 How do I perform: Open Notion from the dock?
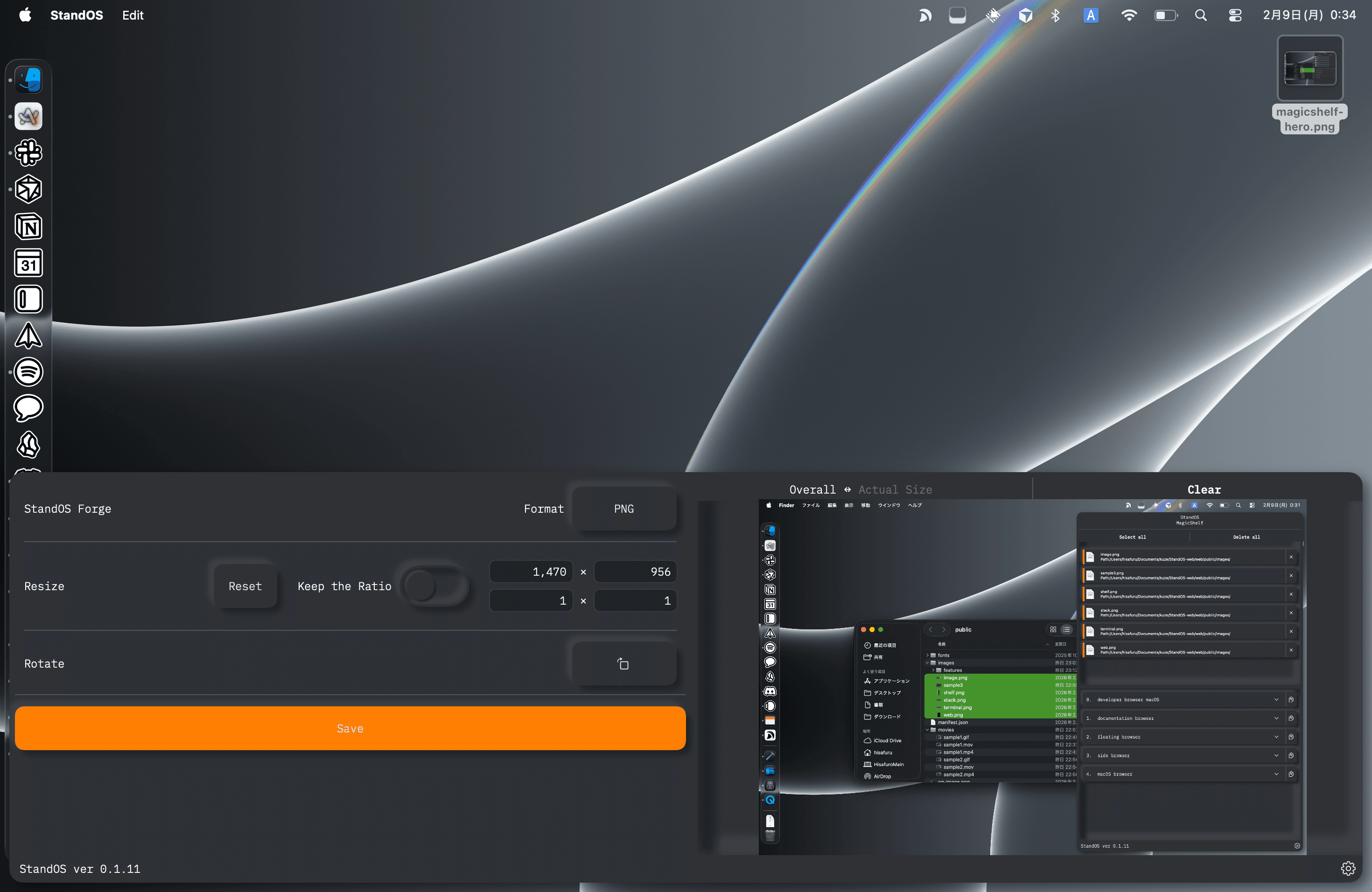pos(28,226)
